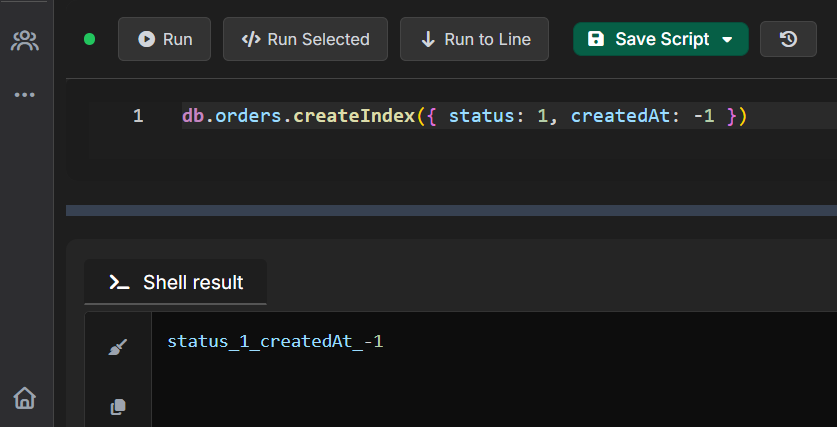The image size is (837, 427).
Task: Click the status_1_createdAt_-1 result text
Action: 275,341
